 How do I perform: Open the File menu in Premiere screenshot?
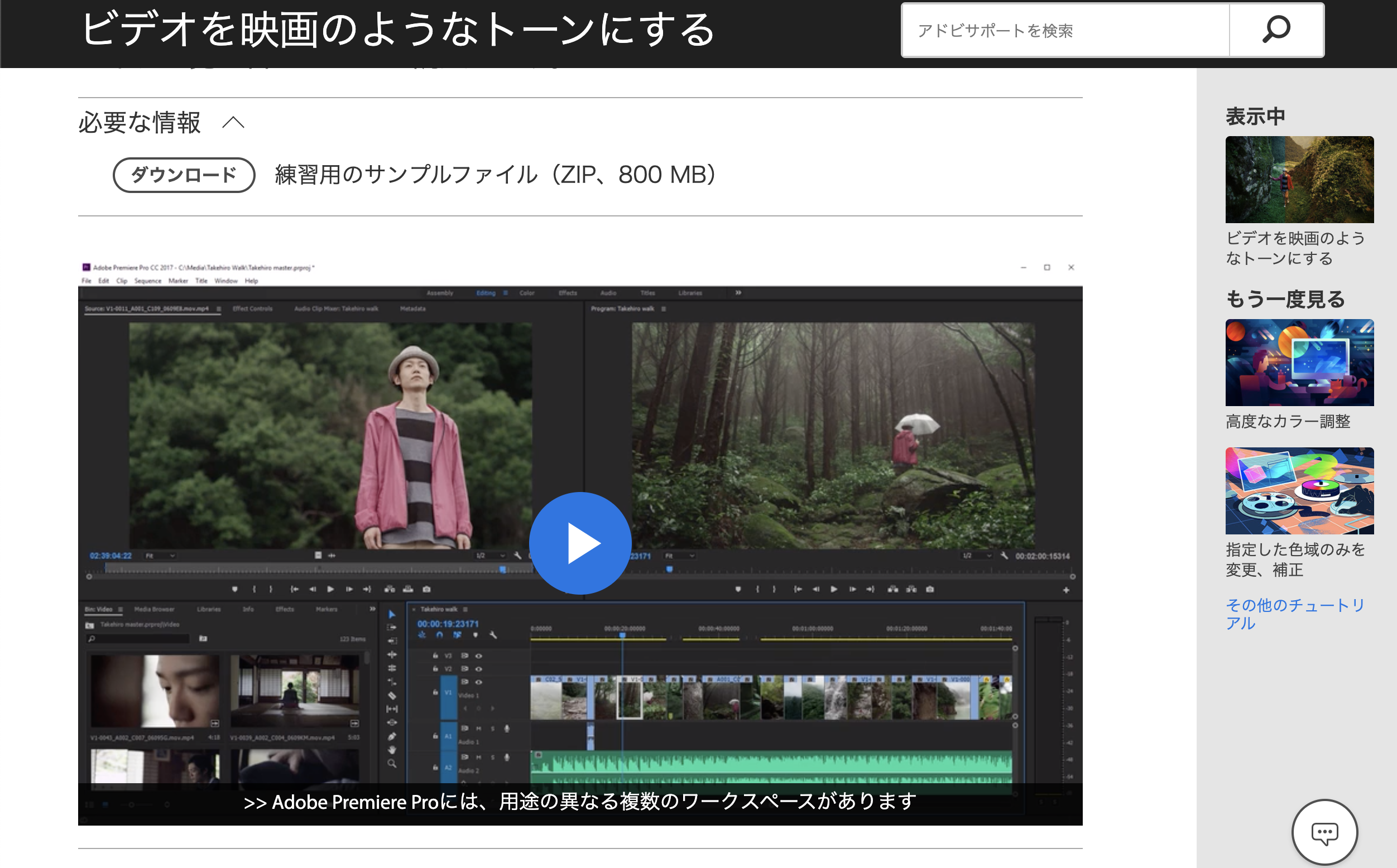pyautogui.click(x=86, y=281)
